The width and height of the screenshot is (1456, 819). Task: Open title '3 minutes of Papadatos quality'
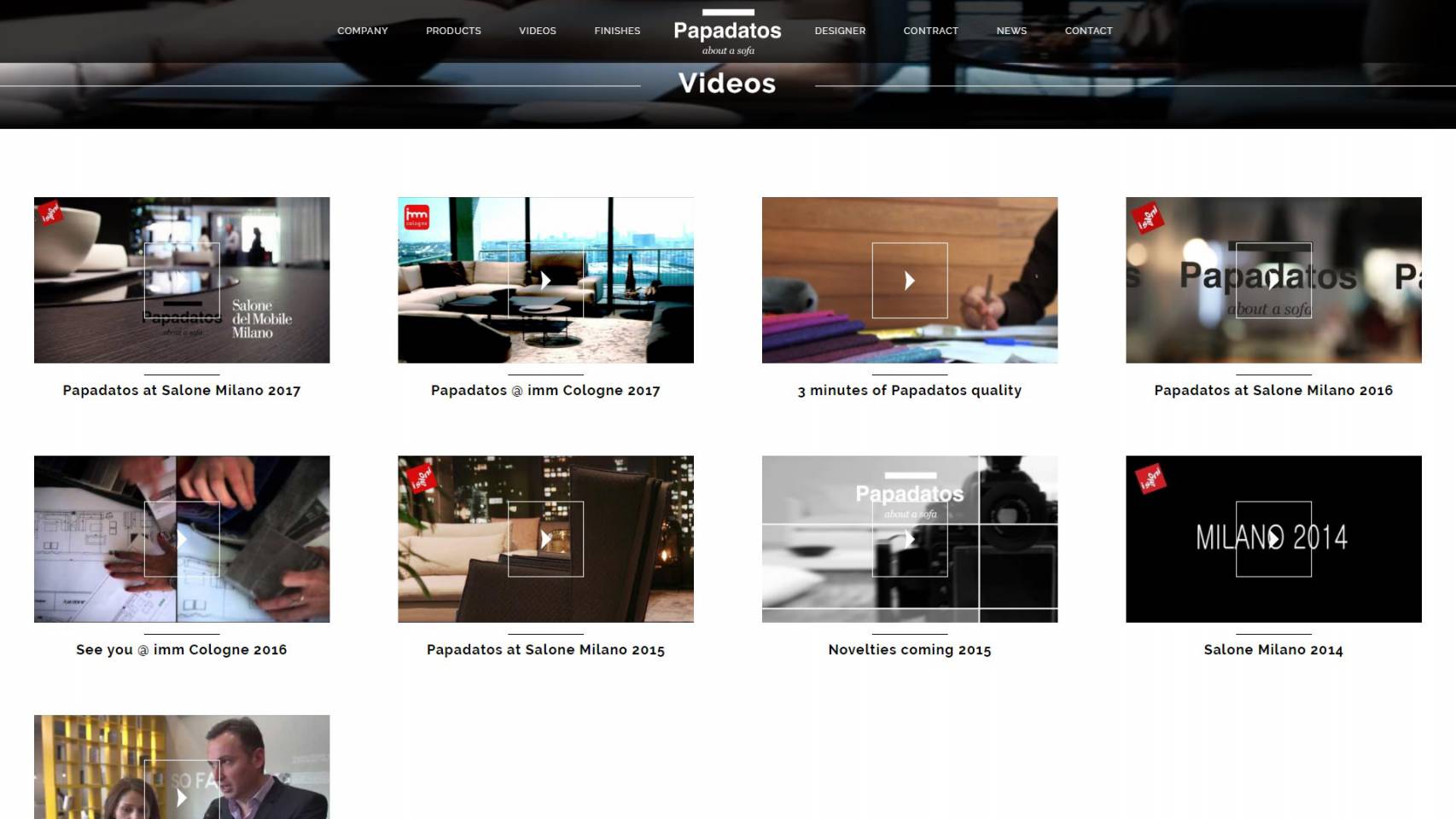pyautogui.click(x=910, y=390)
